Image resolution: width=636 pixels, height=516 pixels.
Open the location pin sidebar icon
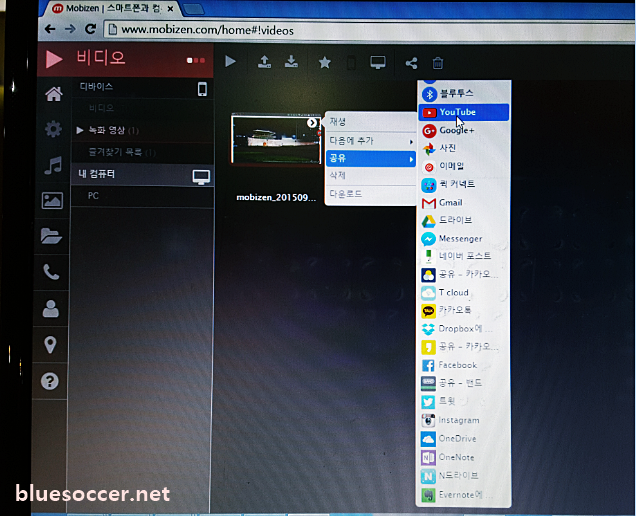point(50,345)
